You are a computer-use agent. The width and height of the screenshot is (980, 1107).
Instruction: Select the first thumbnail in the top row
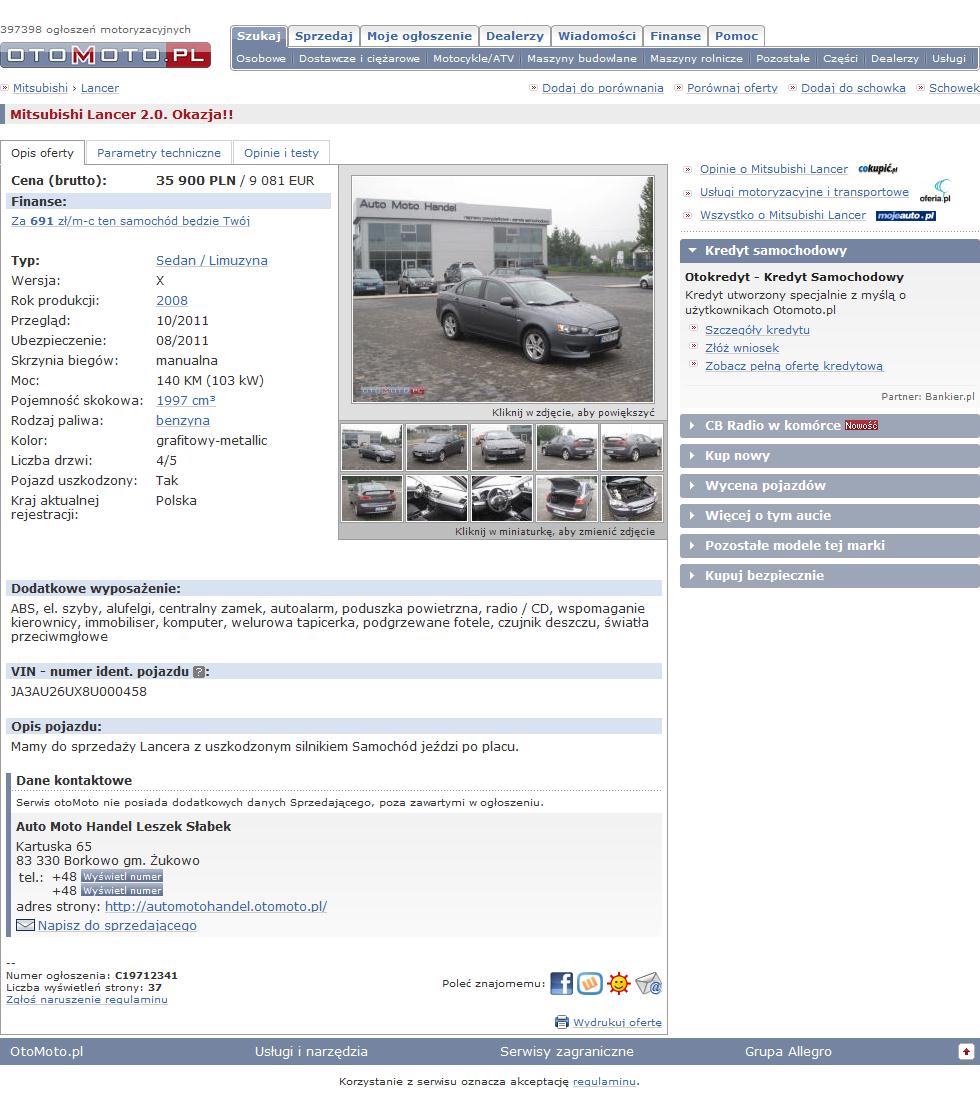pyautogui.click(x=371, y=447)
